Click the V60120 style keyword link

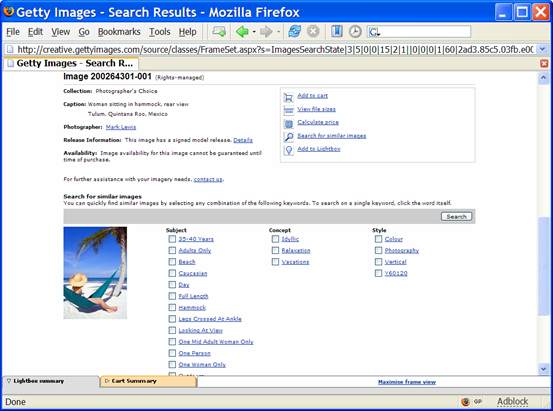point(396,273)
